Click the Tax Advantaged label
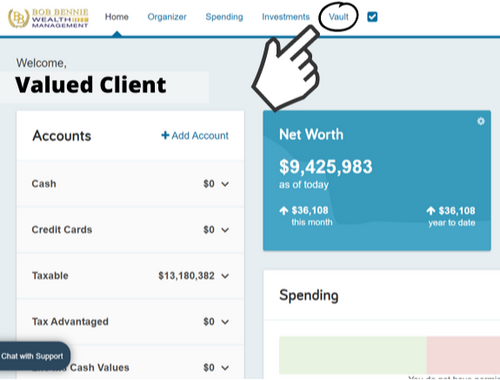The width and height of the screenshot is (500, 380). click(70, 322)
